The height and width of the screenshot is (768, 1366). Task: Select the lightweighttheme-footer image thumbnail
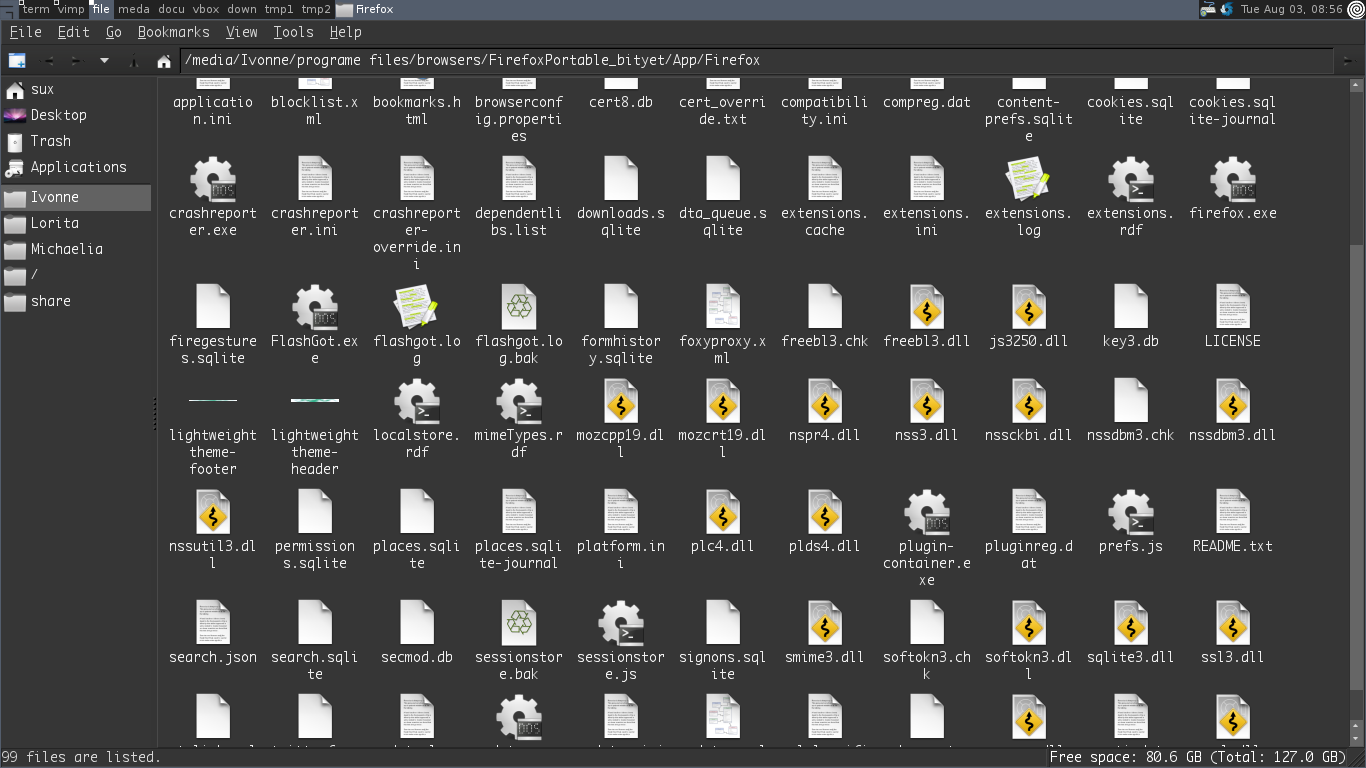click(x=213, y=400)
